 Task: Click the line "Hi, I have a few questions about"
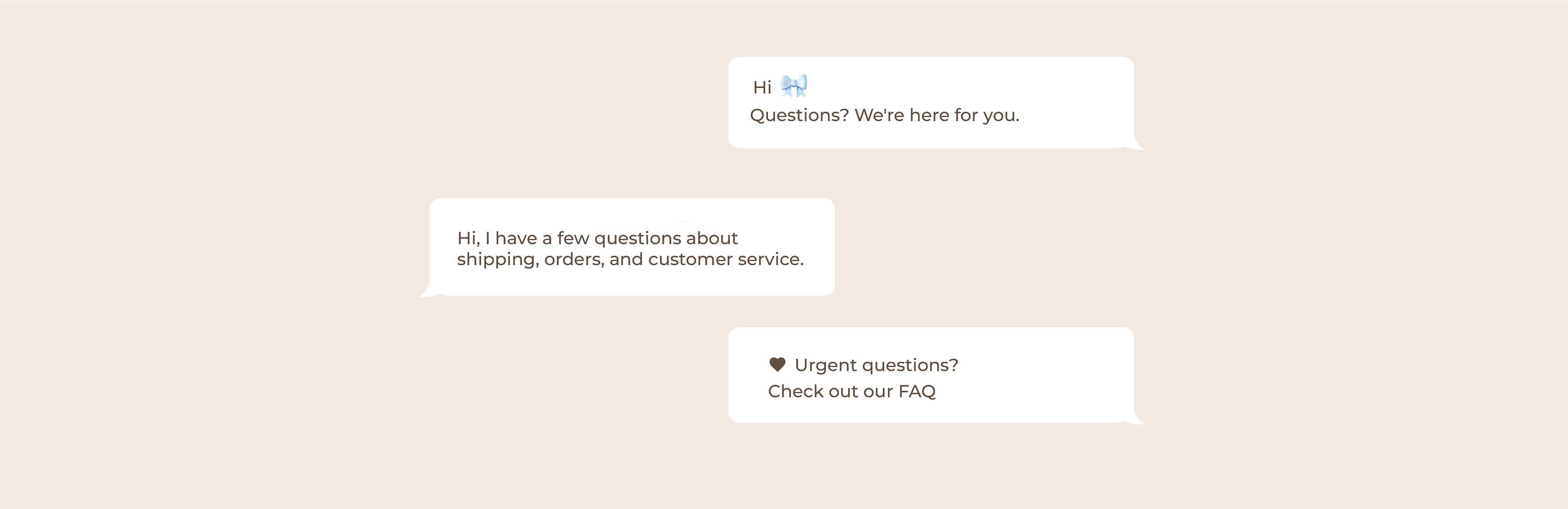[x=597, y=239]
